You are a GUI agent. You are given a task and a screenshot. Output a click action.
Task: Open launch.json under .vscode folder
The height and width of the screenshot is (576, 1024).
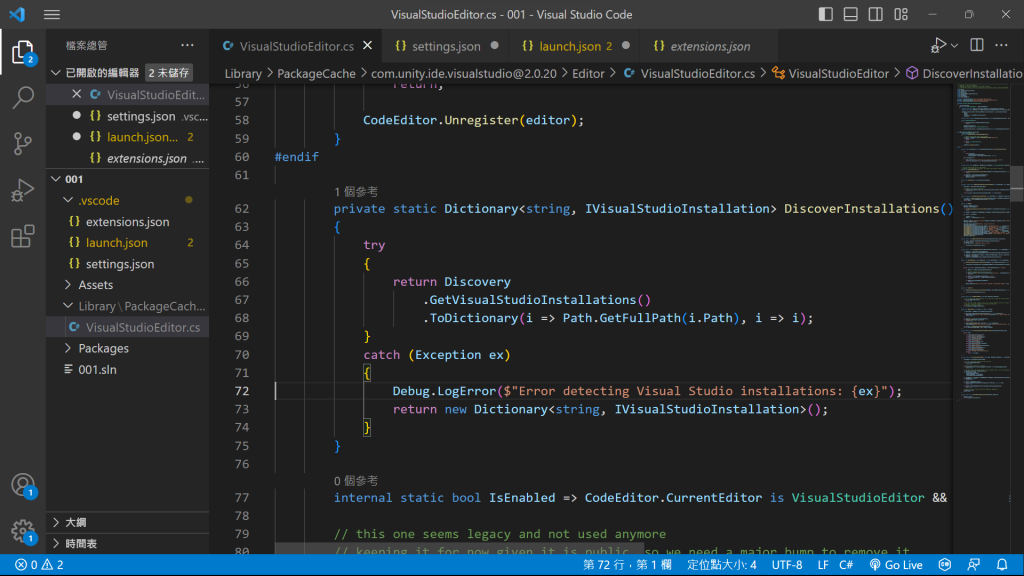point(128,242)
